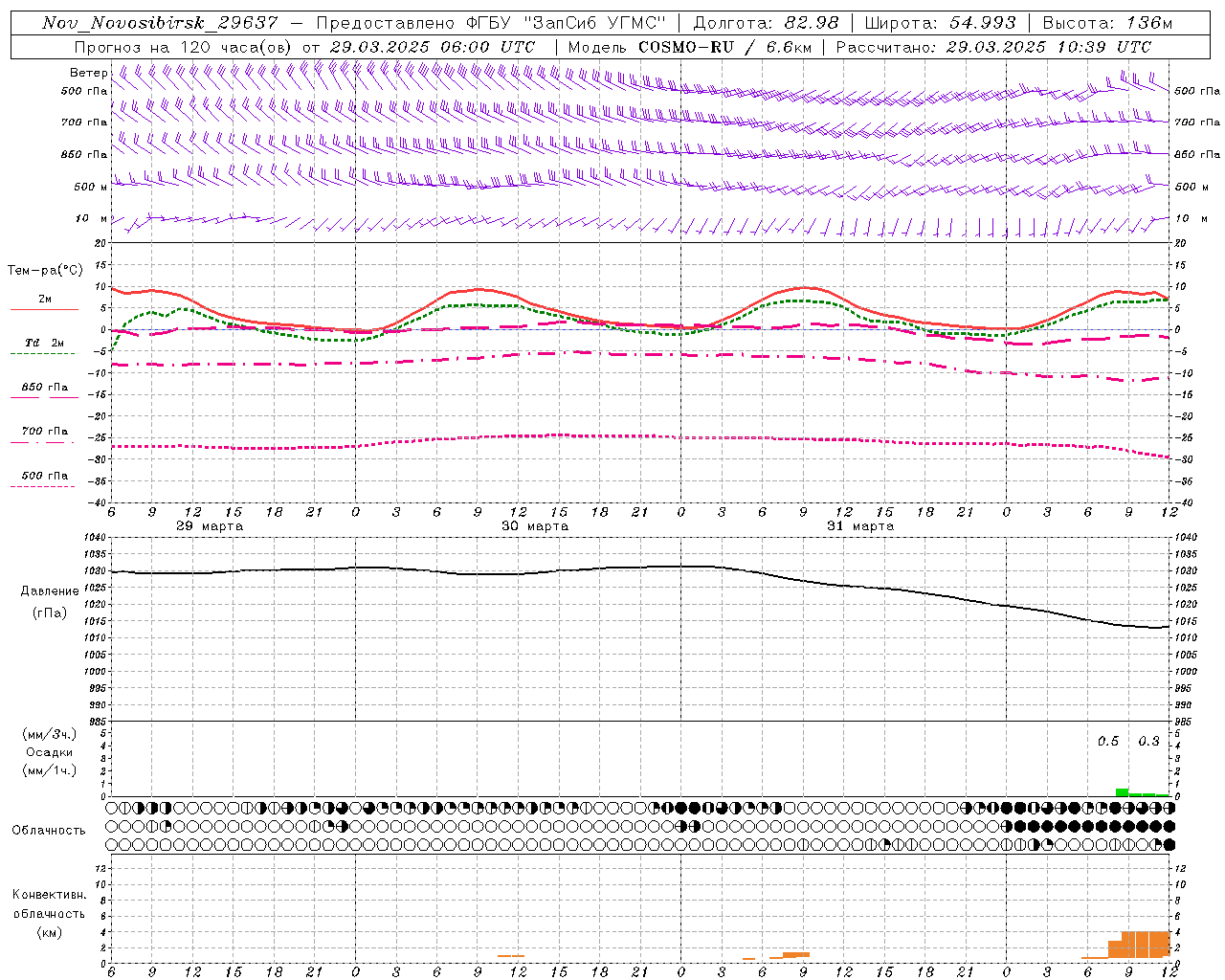Click the 0.3 precipitation value label
This screenshot has width=1225, height=980.
click(x=1148, y=742)
